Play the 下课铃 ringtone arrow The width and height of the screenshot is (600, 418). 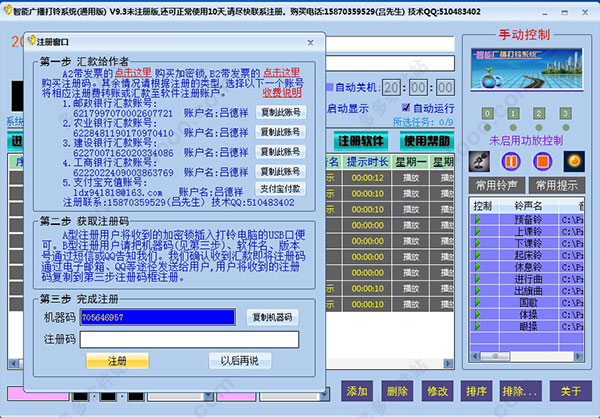[478, 243]
